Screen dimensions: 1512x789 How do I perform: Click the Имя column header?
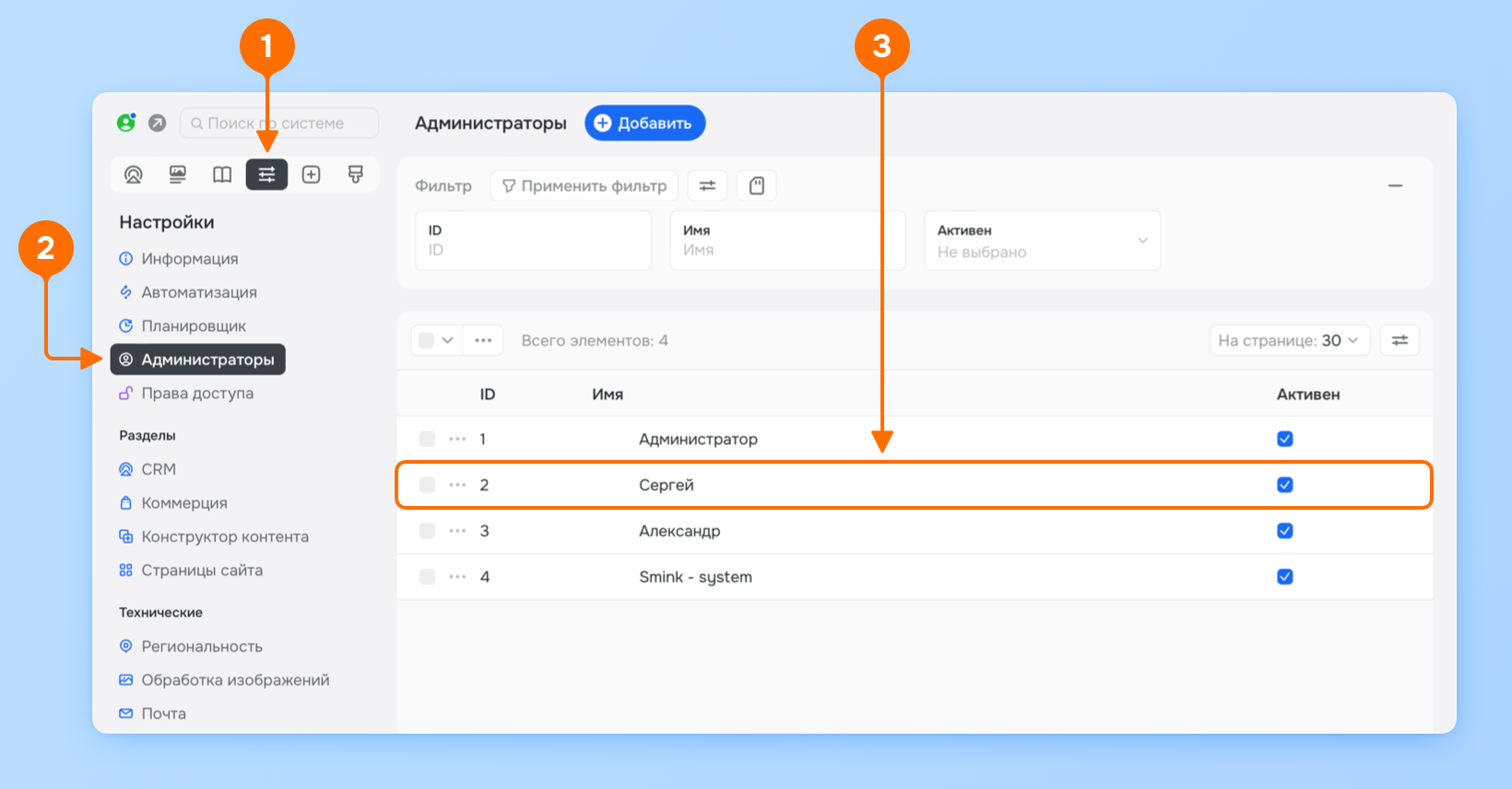coord(608,394)
